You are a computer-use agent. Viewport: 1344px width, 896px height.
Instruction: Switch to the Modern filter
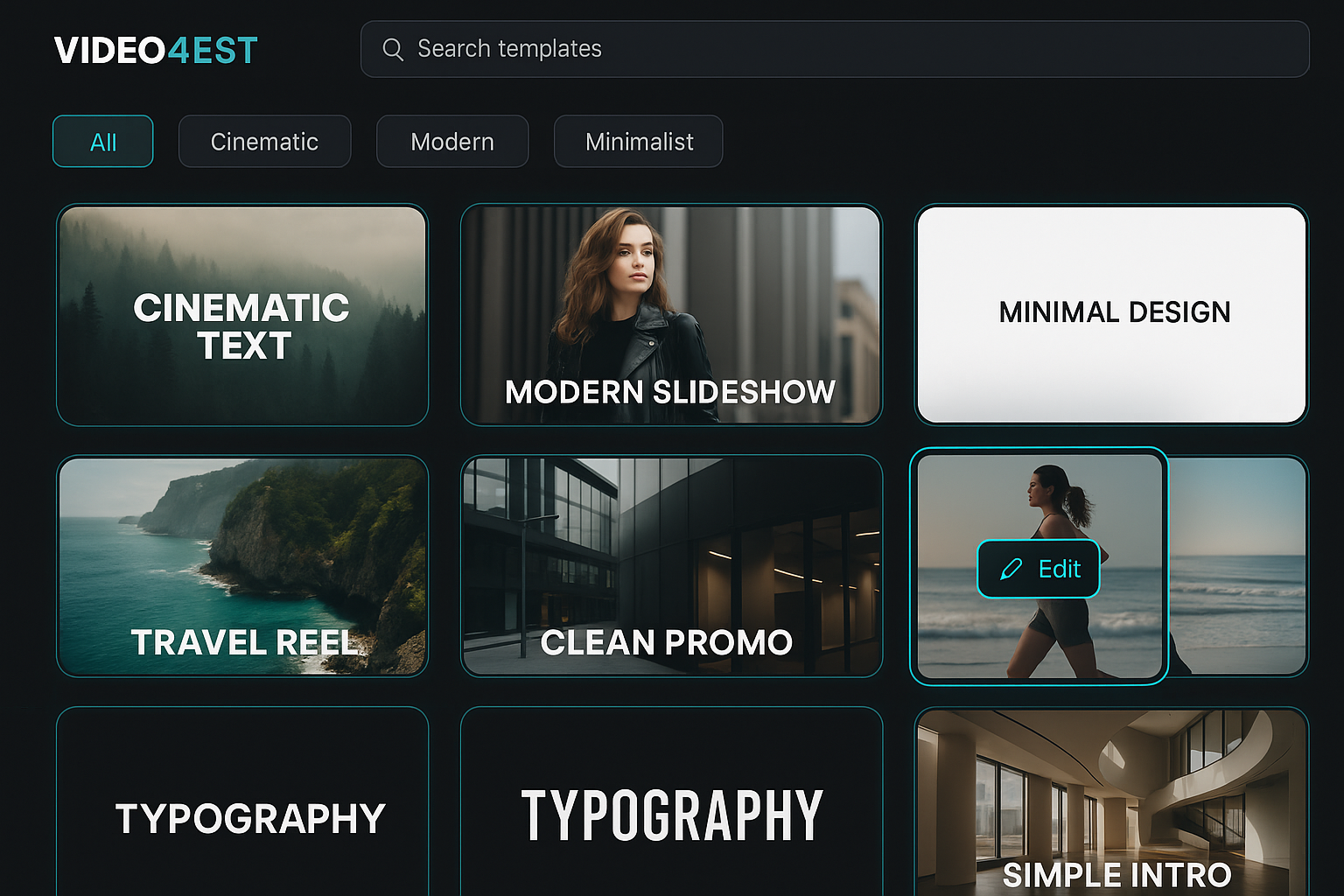tap(451, 141)
